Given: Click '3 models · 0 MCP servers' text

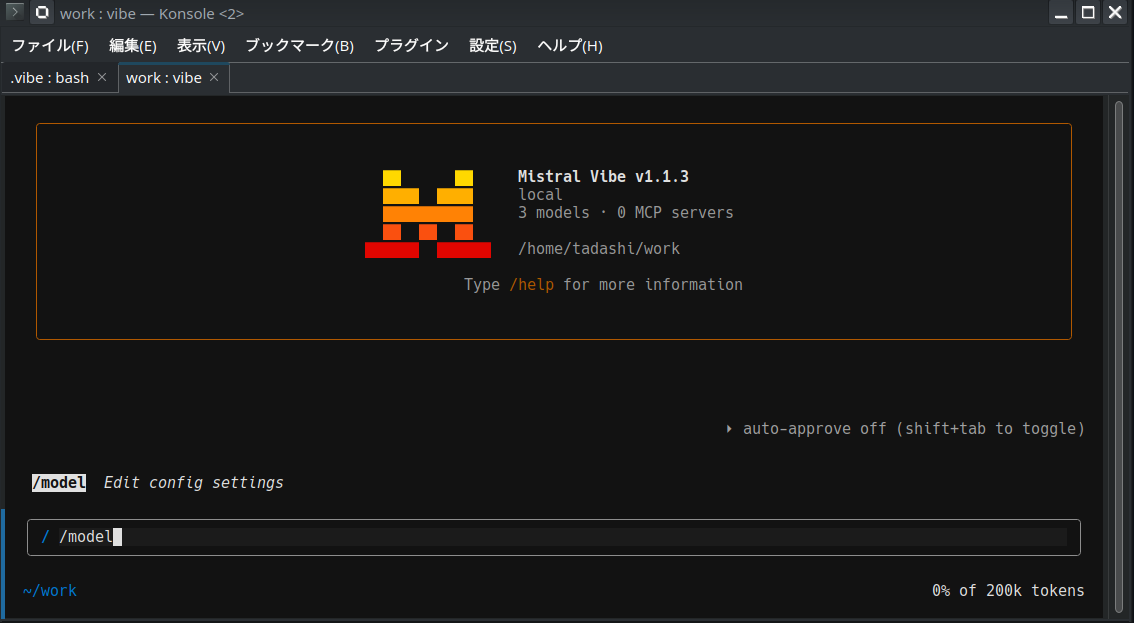Looking at the screenshot, I should point(626,213).
